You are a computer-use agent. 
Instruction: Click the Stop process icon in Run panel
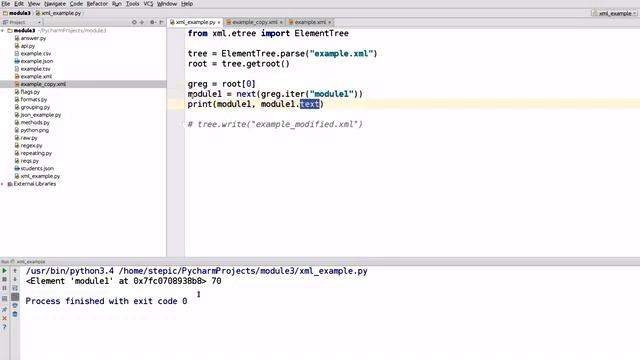click(x=4, y=279)
